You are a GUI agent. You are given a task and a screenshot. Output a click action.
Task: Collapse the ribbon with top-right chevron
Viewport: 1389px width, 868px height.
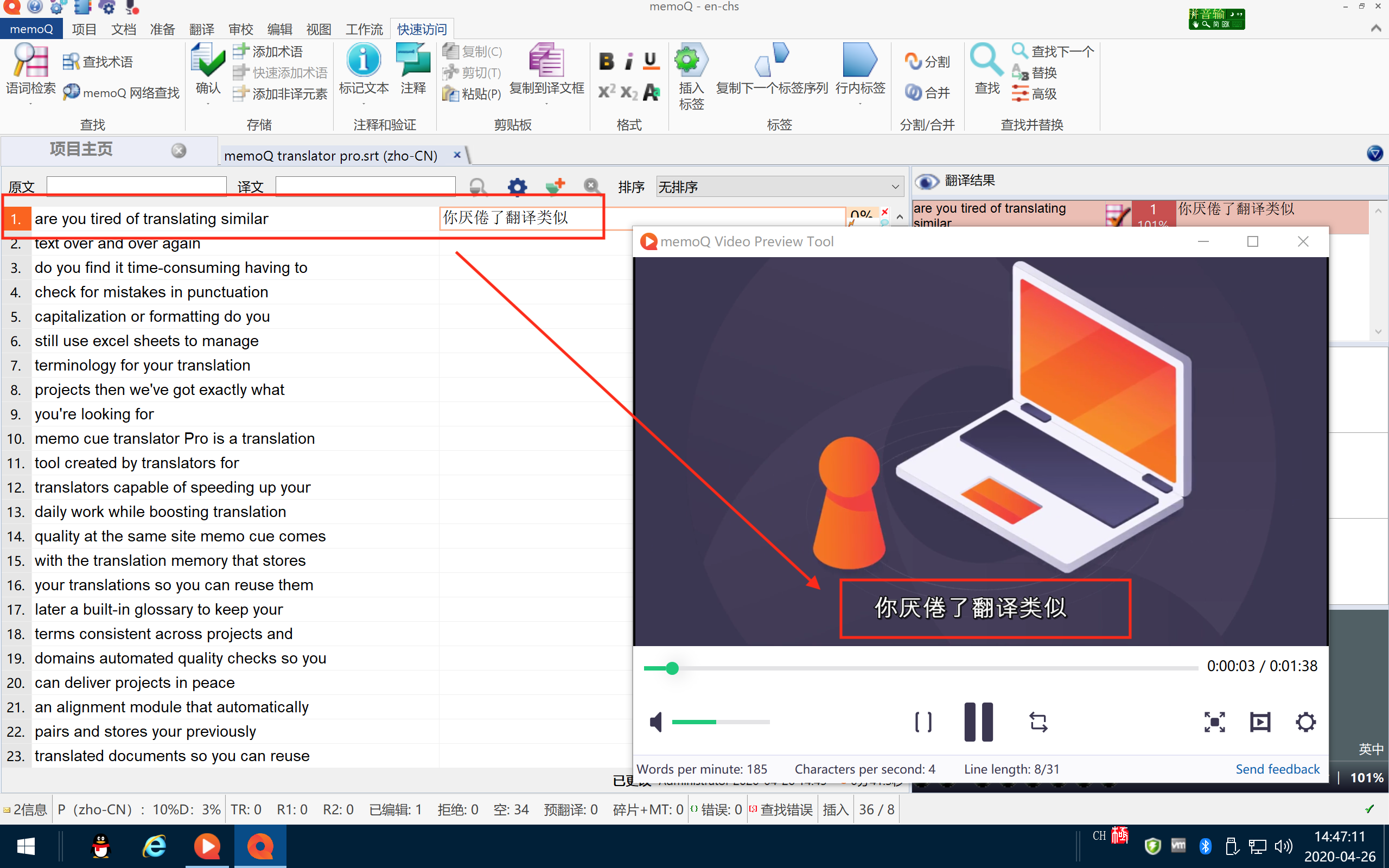pyautogui.click(x=1375, y=28)
